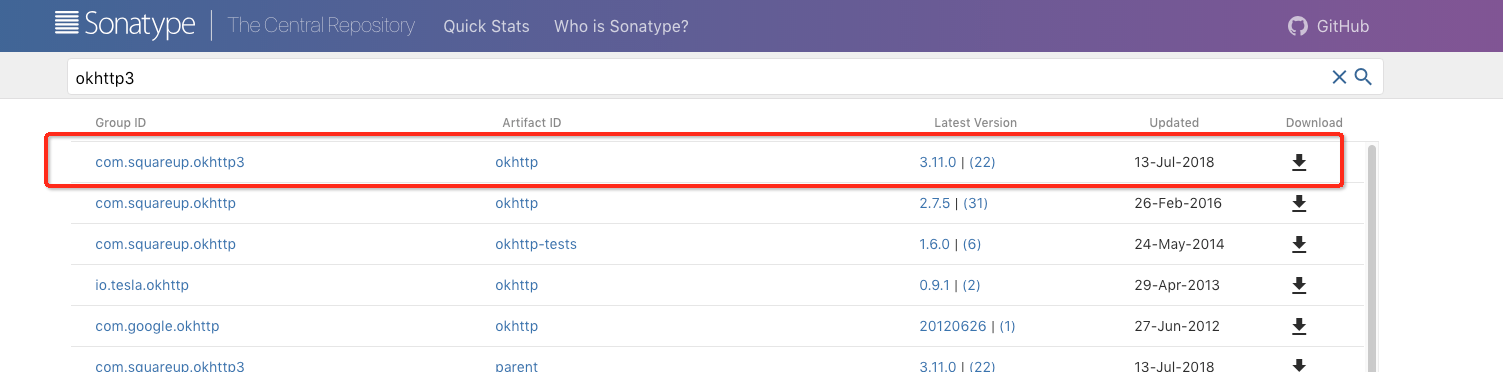This screenshot has height=372, width=1503.
Task: Open okhttp-tests artifact link
Action: [x=536, y=244]
